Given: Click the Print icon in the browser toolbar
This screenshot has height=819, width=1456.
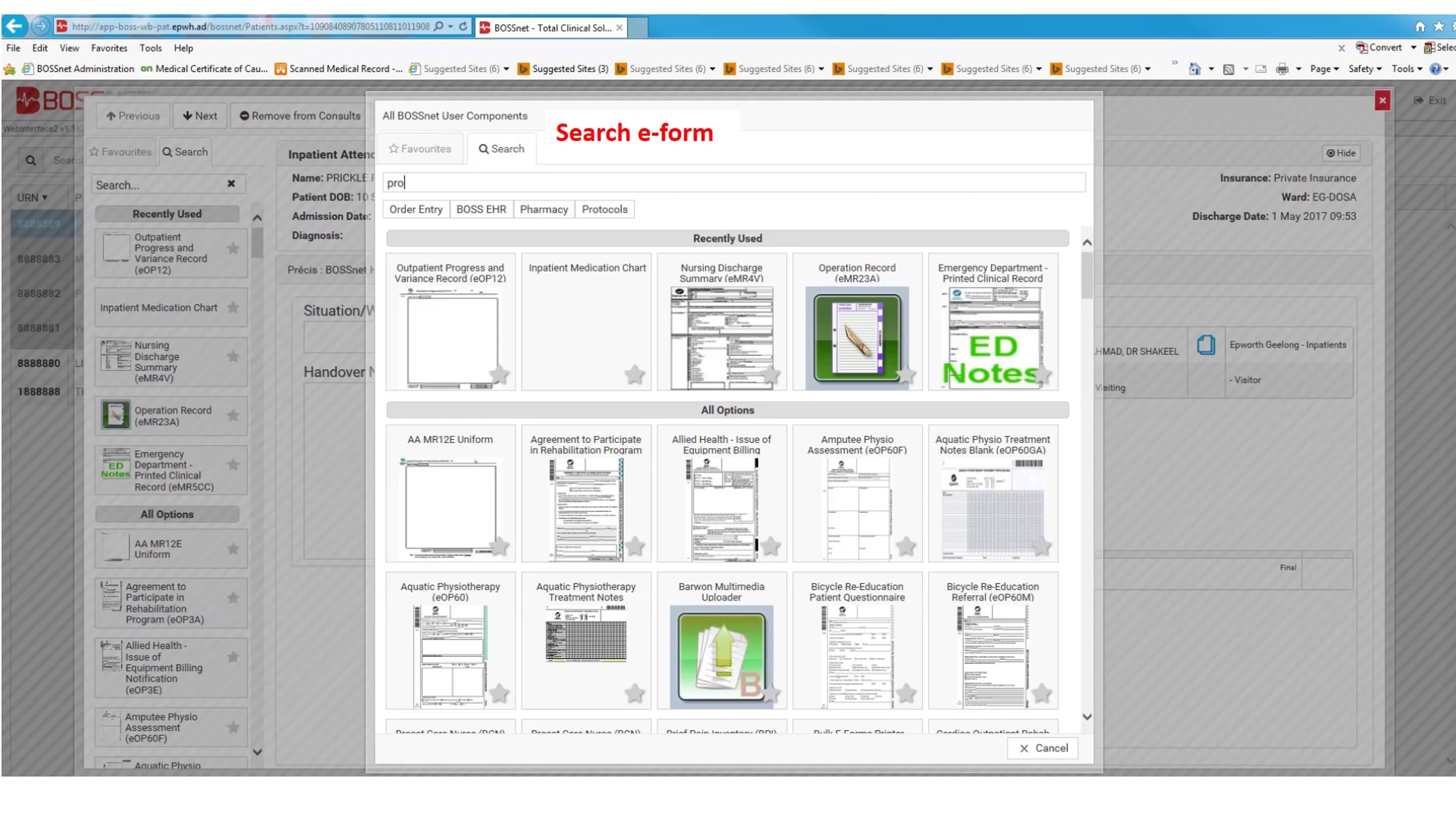Looking at the screenshot, I should (x=1282, y=69).
